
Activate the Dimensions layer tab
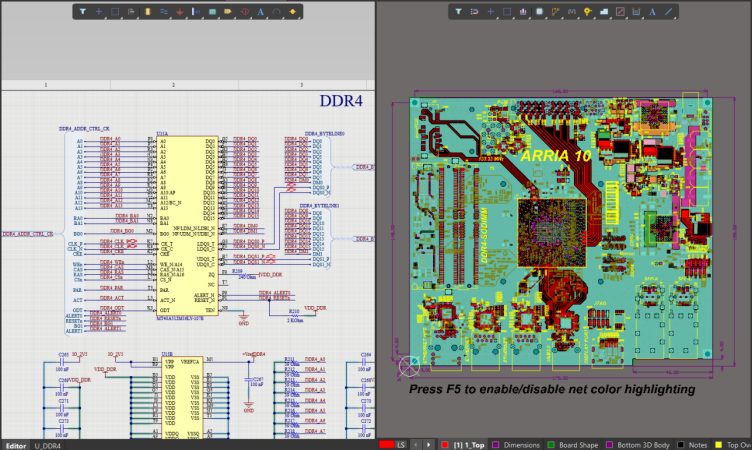[517, 444]
